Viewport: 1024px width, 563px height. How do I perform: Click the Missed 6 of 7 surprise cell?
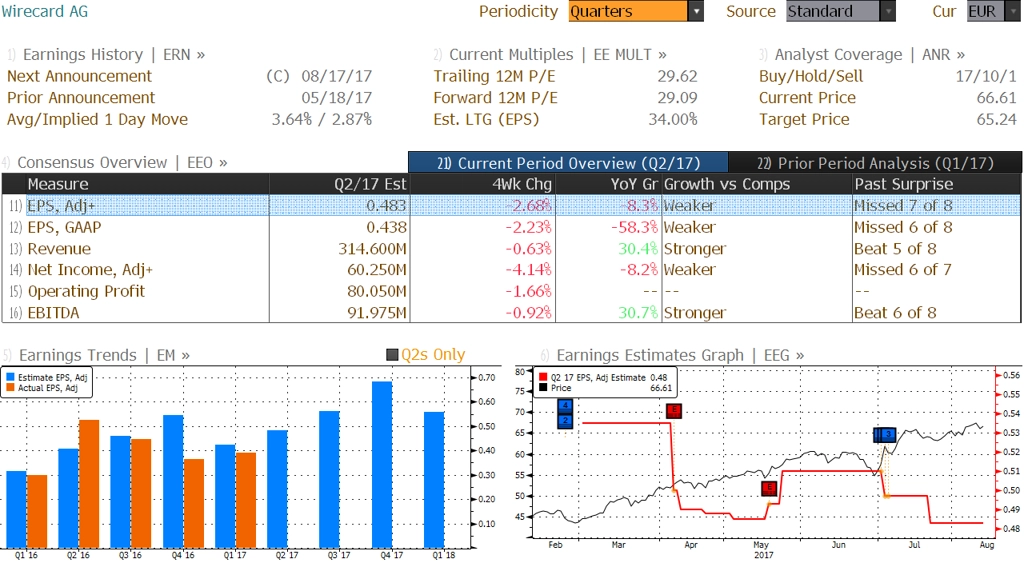point(903,270)
